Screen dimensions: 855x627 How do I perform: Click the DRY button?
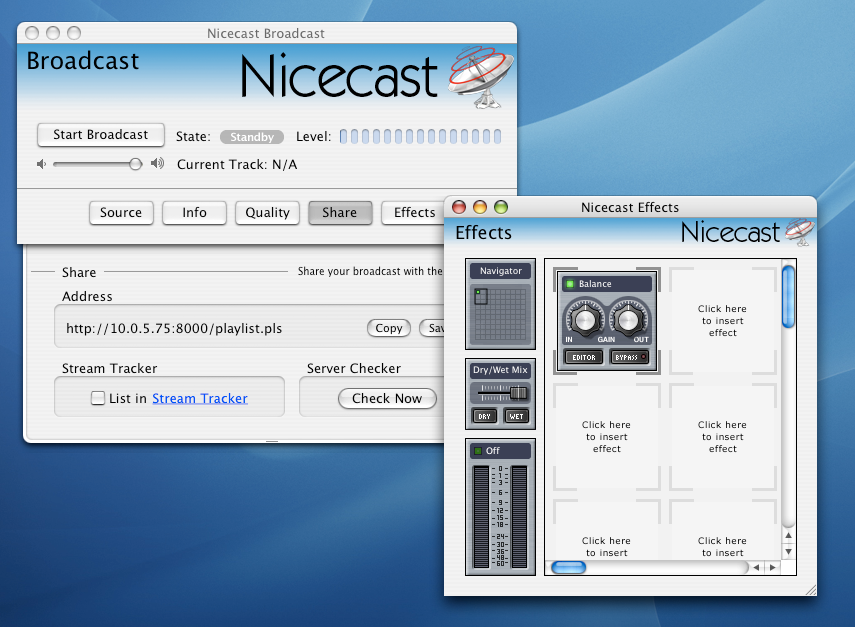(484, 417)
